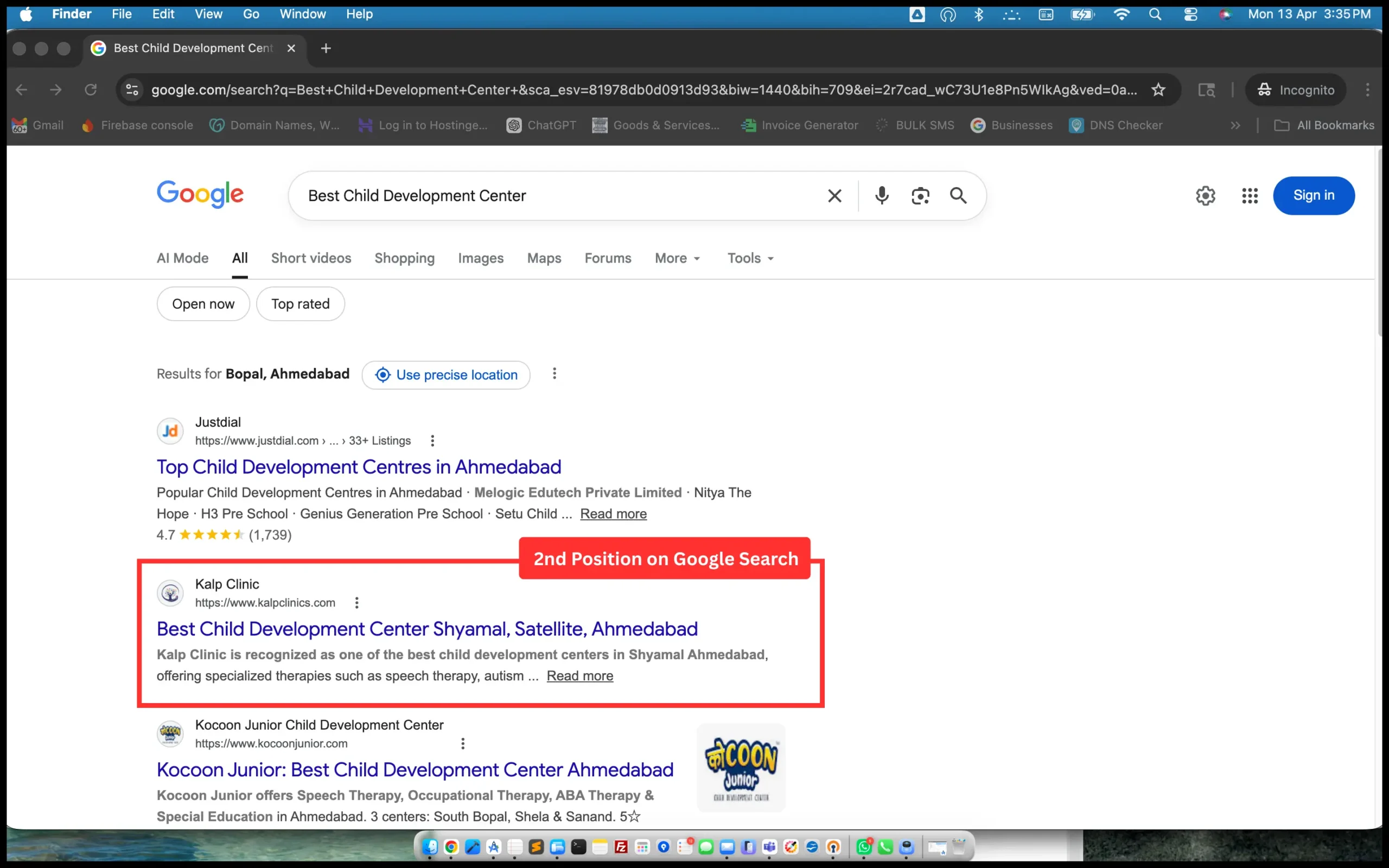Open the Bluetooth menu bar icon

(979, 14)
